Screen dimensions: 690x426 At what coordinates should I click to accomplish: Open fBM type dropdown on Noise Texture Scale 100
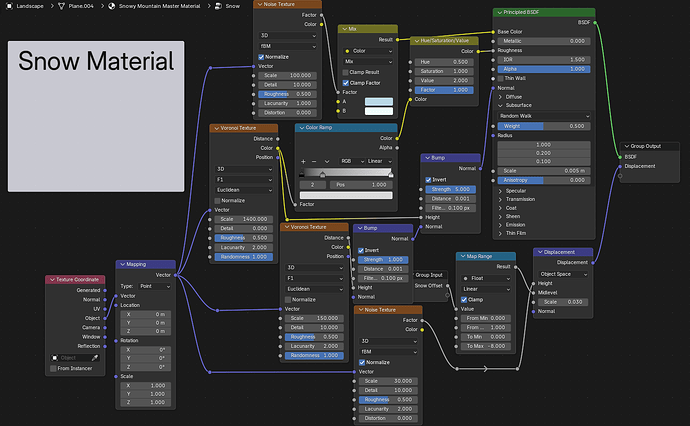tap(288, 46)
